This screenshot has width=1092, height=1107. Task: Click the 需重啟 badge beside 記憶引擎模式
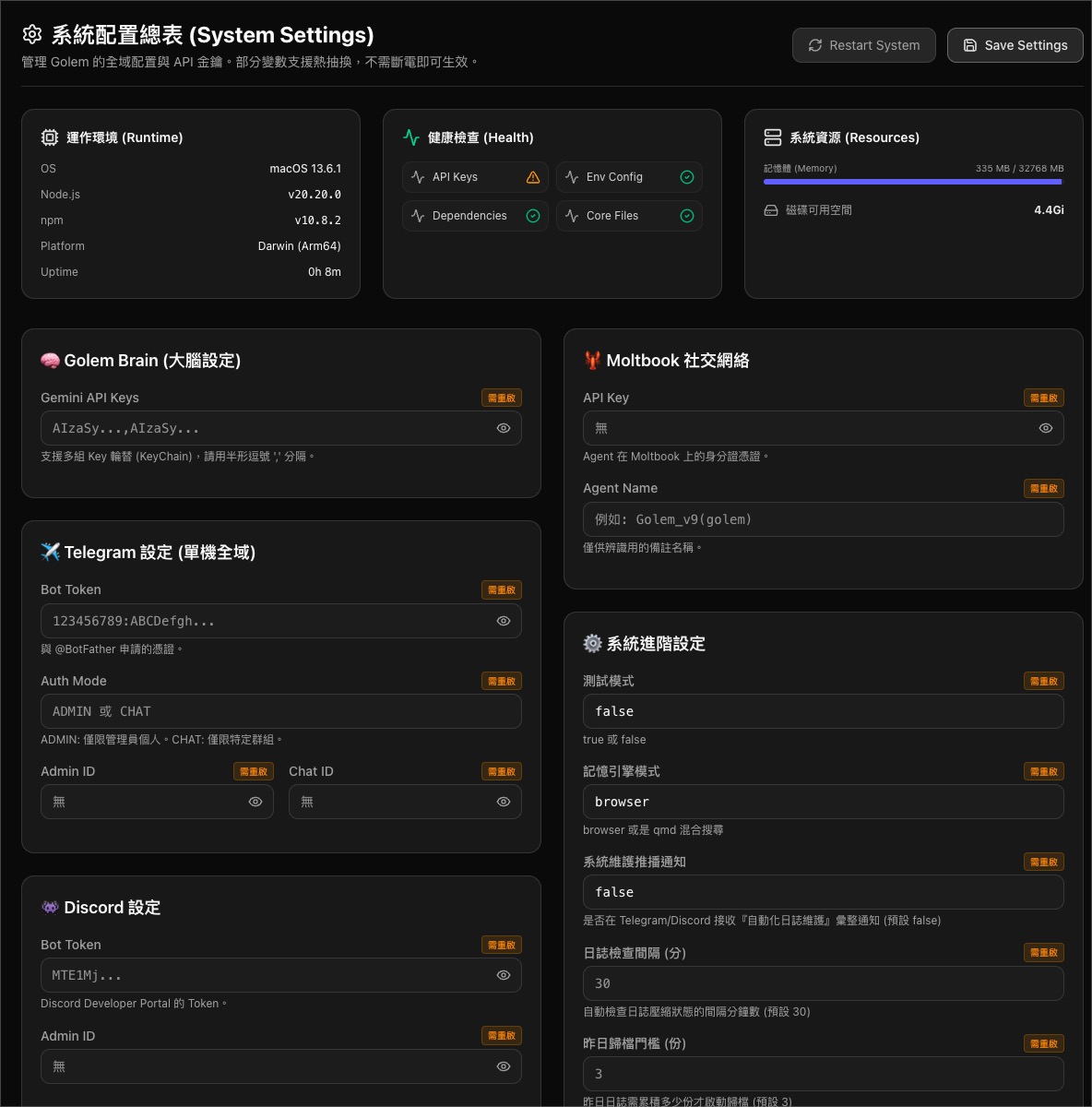(x=1044, y=771)
